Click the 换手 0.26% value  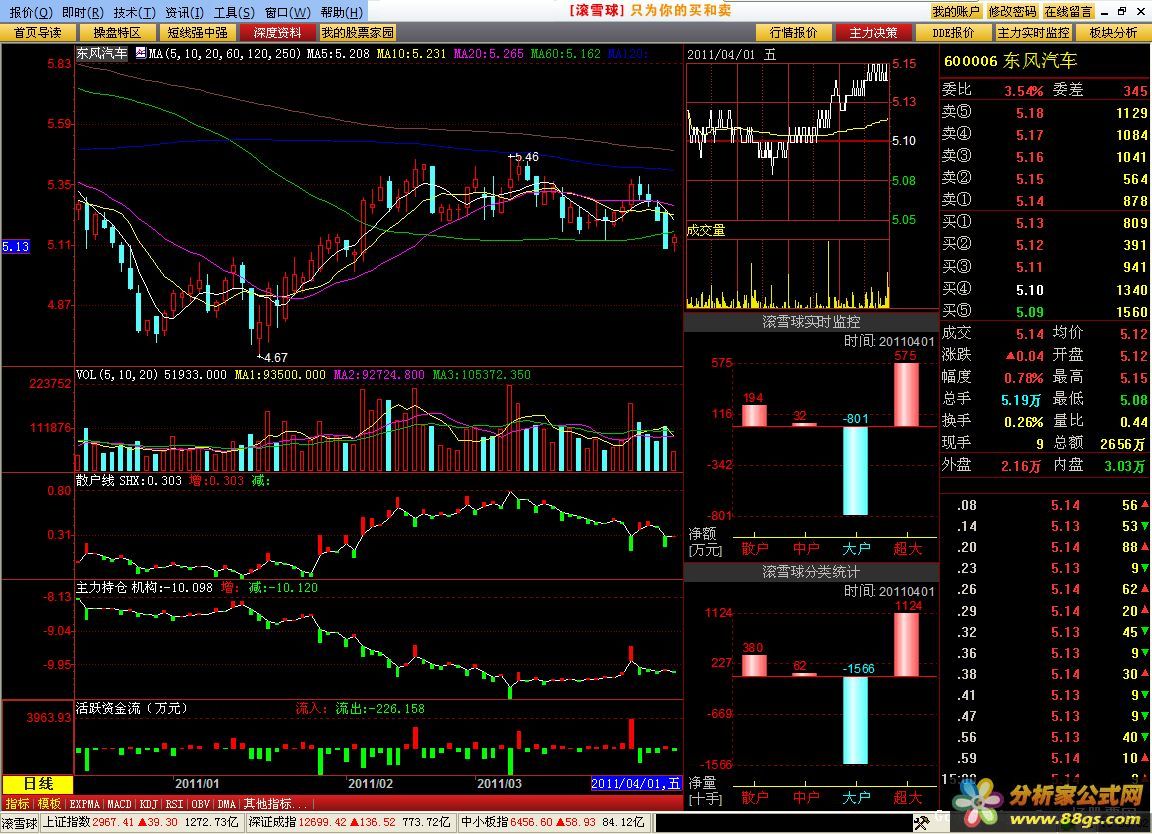(1023, 422)
